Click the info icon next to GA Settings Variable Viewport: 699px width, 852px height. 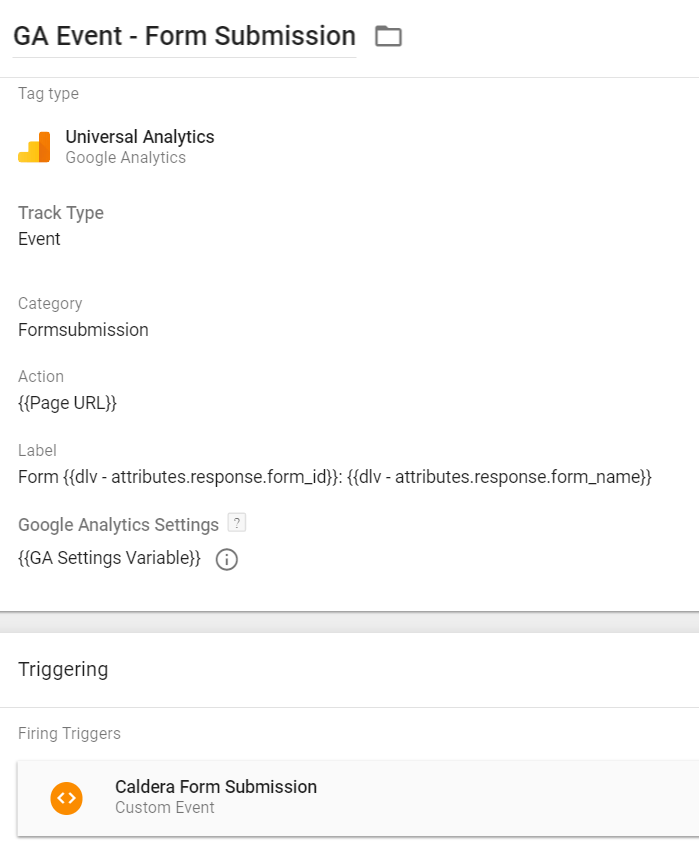[x=227, y=559]
